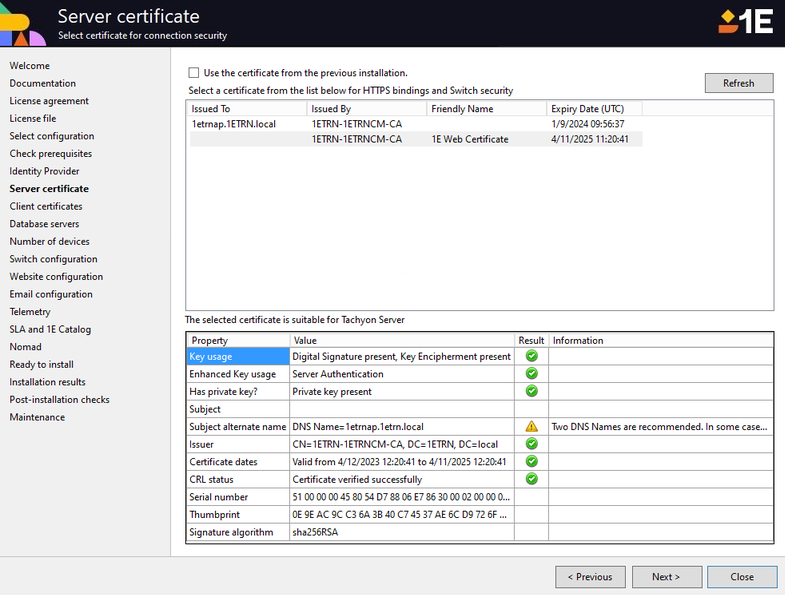This screenshot has width=785, height=595.
Task: Click the green check for Enhanced Key usage
Action: click(531, 374)
